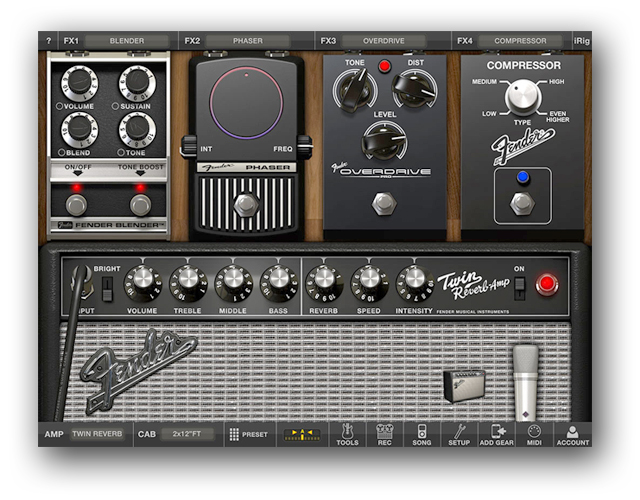Select the small cabinet thumbnail icon

click(464, 385)
